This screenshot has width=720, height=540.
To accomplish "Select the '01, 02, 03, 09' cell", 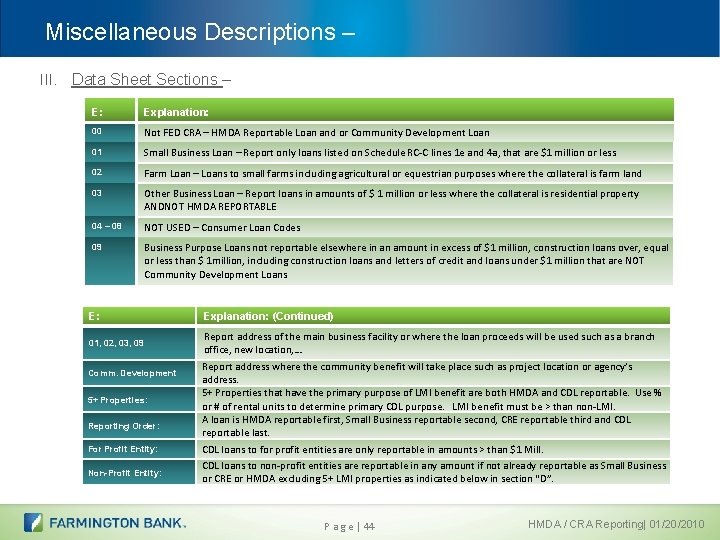I will coord(139,343).
